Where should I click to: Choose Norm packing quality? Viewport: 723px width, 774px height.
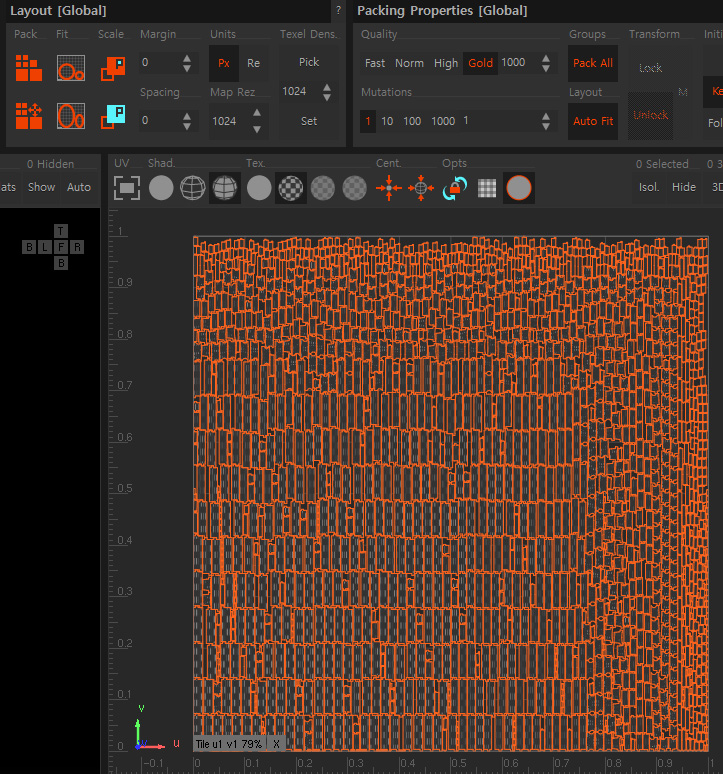click(x=409, y=63)
